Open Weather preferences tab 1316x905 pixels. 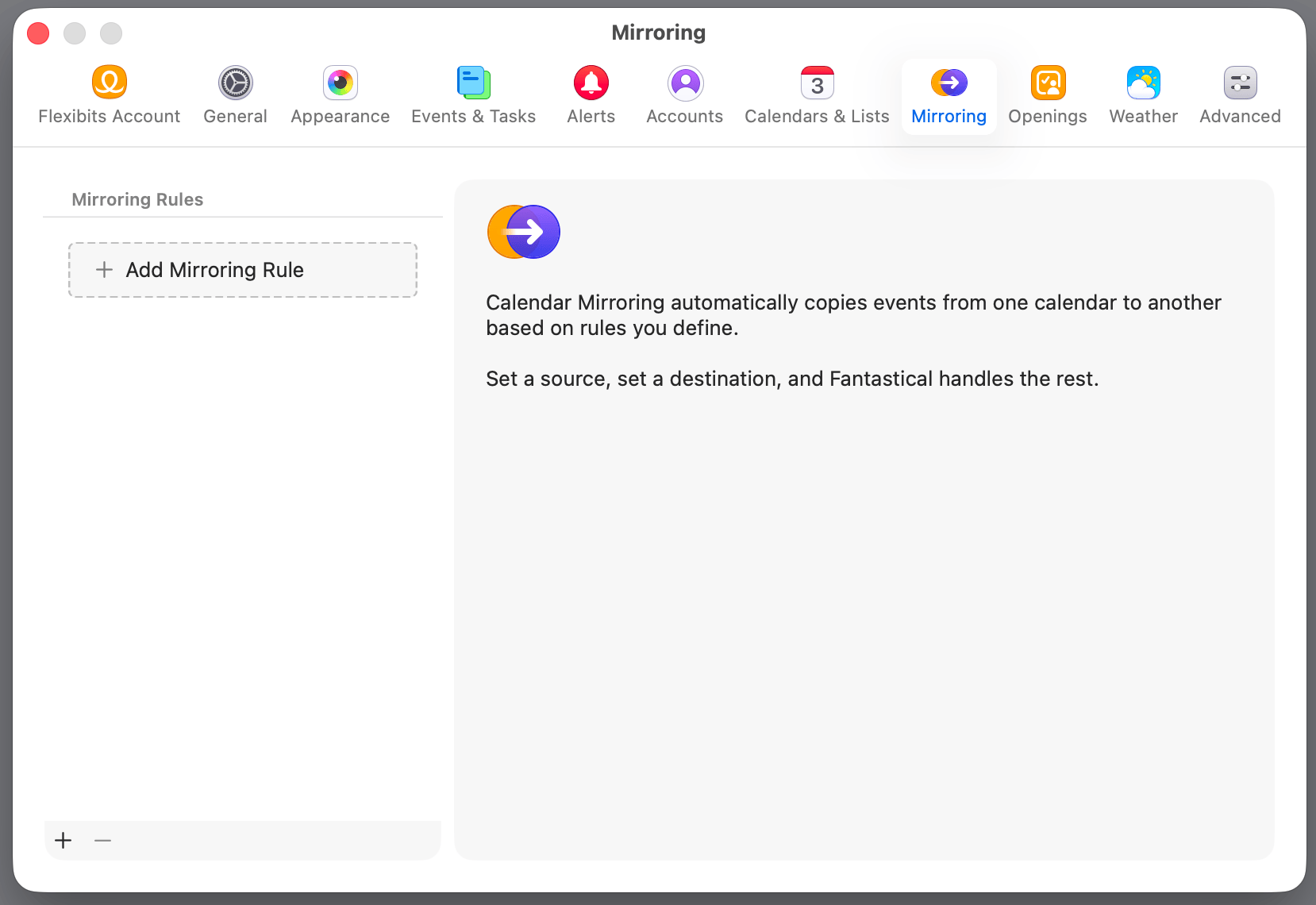coord(1143,96)
